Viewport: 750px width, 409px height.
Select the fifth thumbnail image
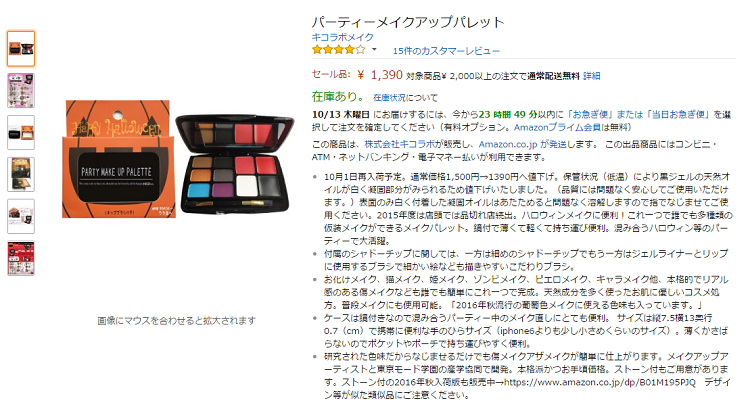pos(21,216)
